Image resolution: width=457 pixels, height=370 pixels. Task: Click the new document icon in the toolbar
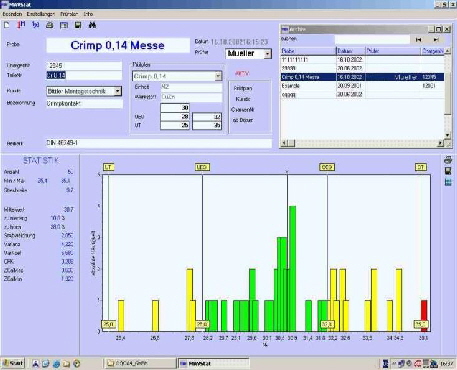tap(7, 25)
